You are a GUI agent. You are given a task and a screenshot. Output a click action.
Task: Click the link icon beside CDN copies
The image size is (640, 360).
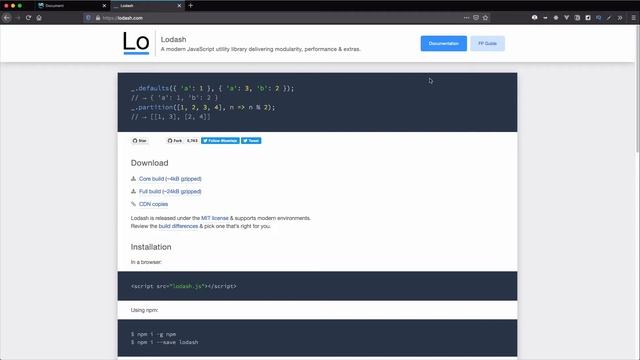point(133,204)
